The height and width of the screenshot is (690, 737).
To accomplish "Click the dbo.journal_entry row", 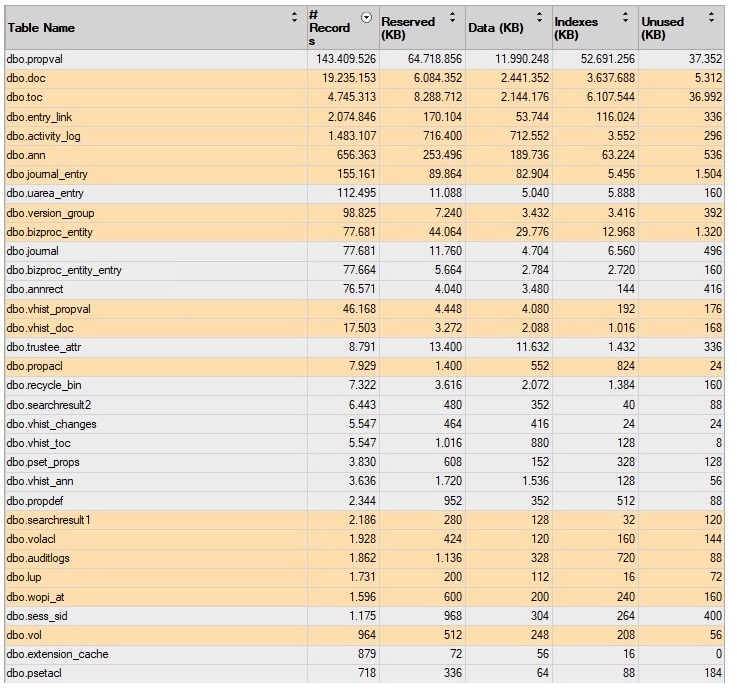I will pos(46,174).
